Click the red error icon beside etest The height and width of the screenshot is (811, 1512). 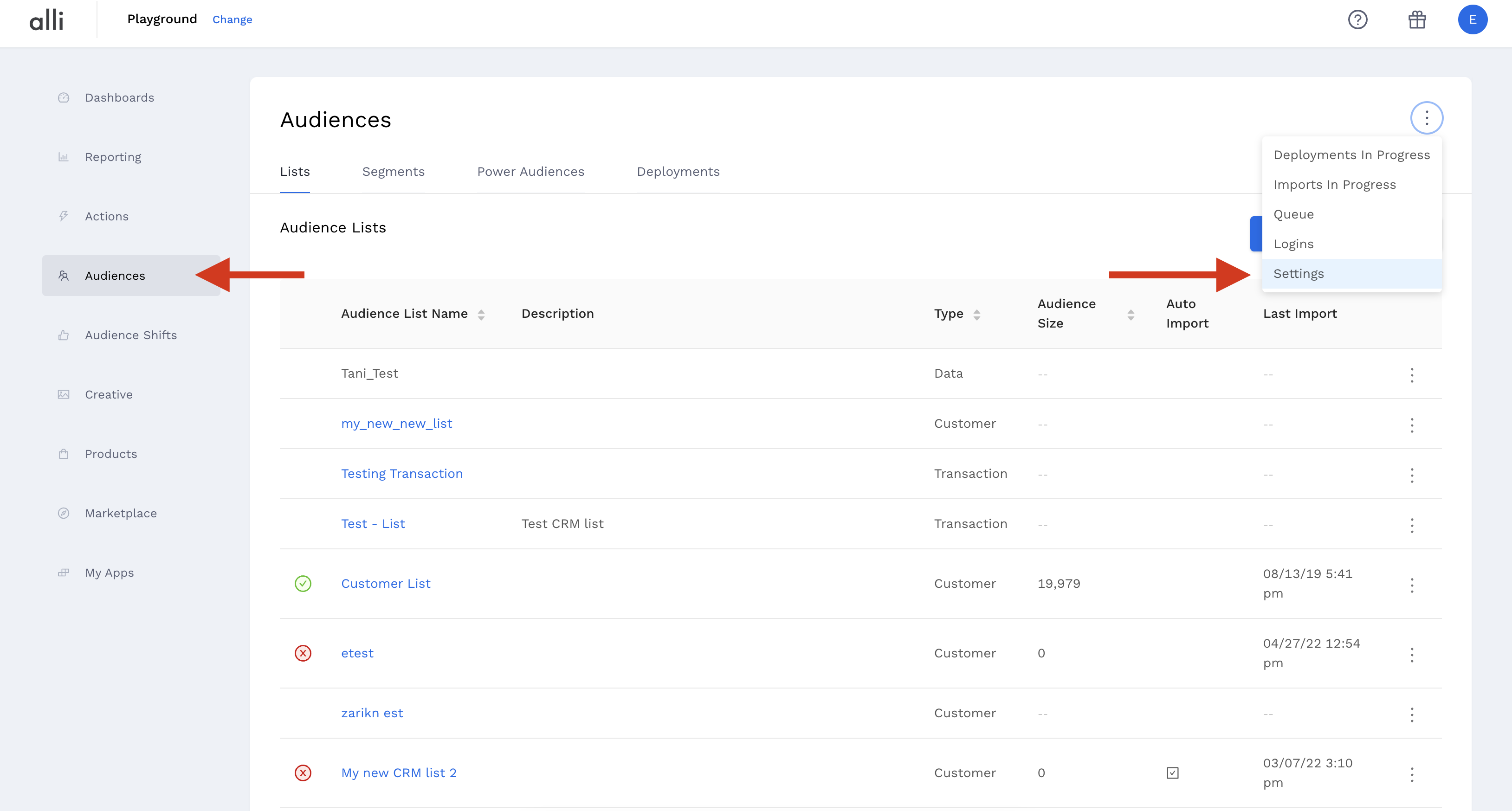coord(303,653)
